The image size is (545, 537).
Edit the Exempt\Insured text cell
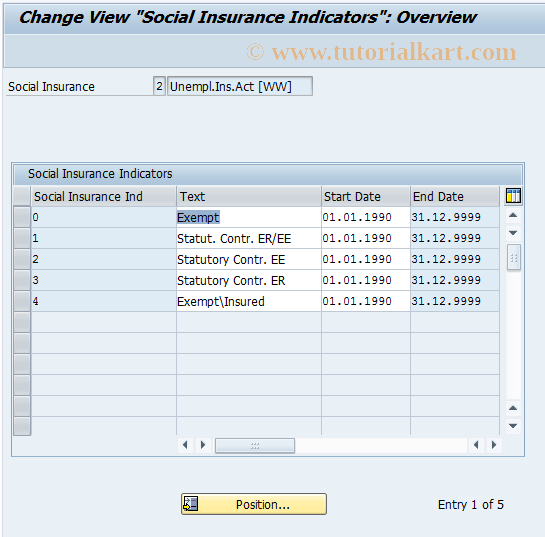(249, 301)
